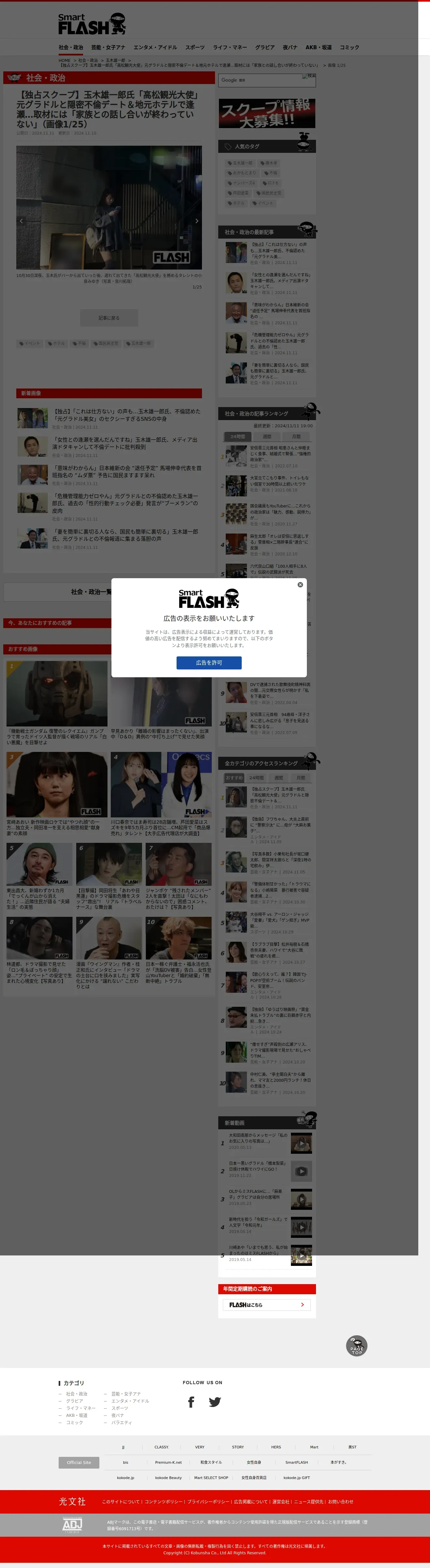Play the 日本一黒いグラドル video

(301, 1171)
